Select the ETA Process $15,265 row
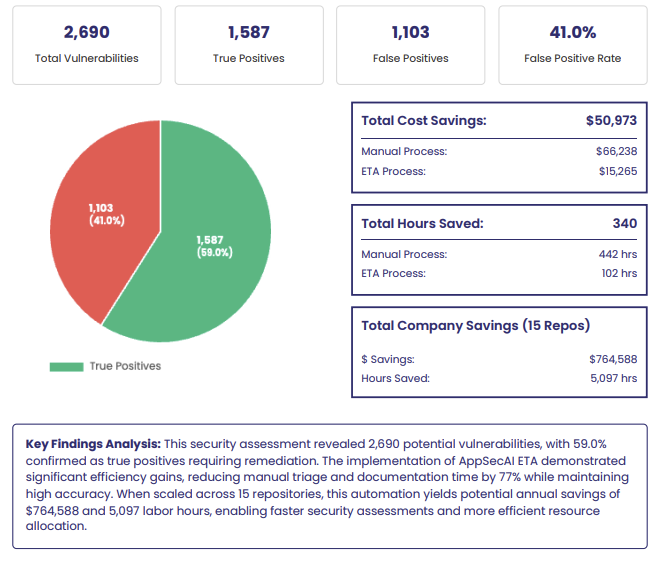This screenshot has height=564, width=661. (x=499, y=171)
